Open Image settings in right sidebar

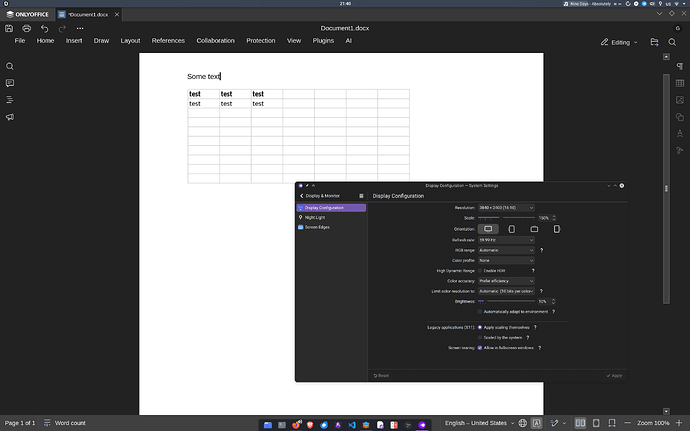tap(680, 100)
